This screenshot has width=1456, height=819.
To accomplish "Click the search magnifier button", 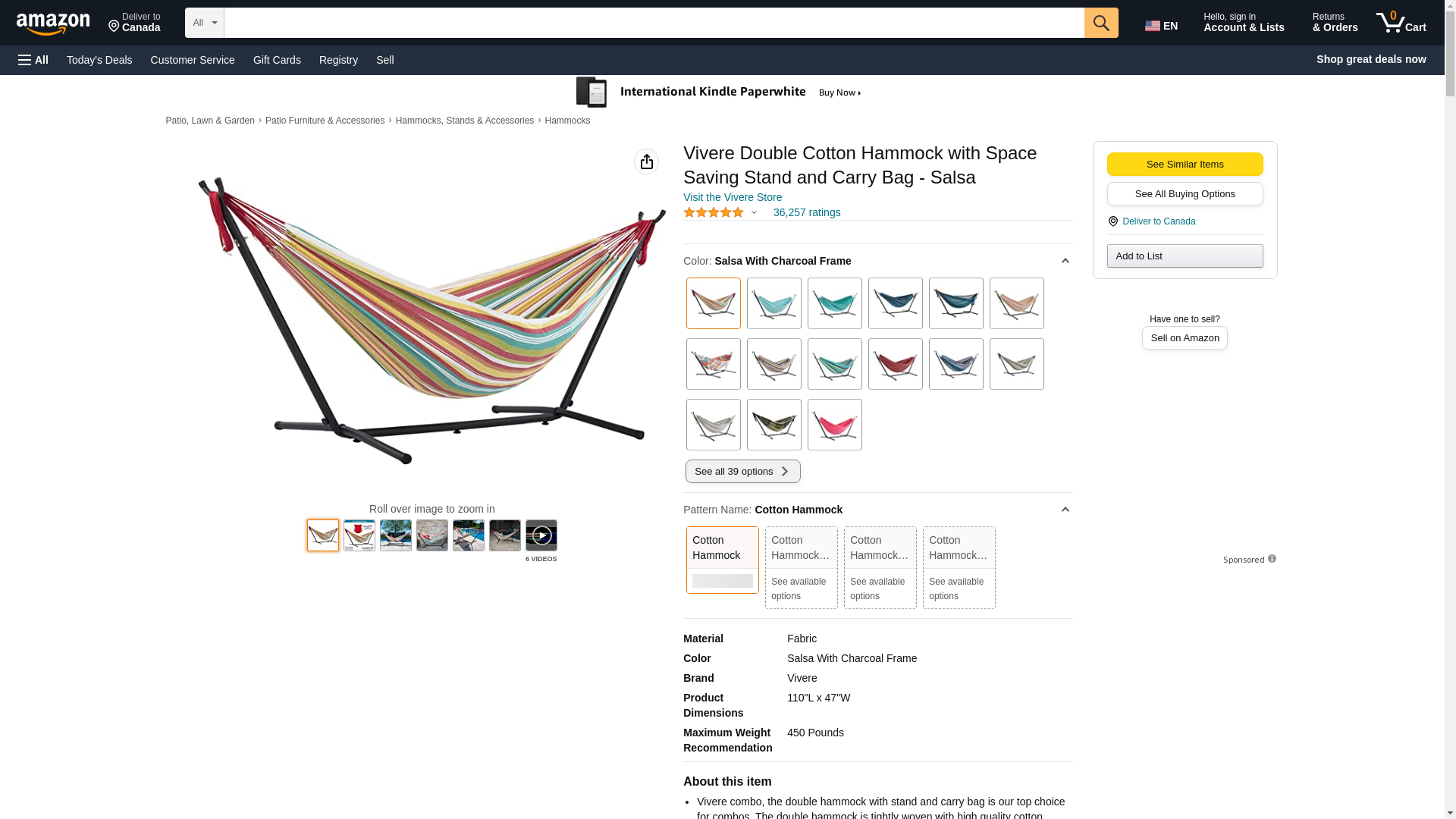I will pos(1101,23).
